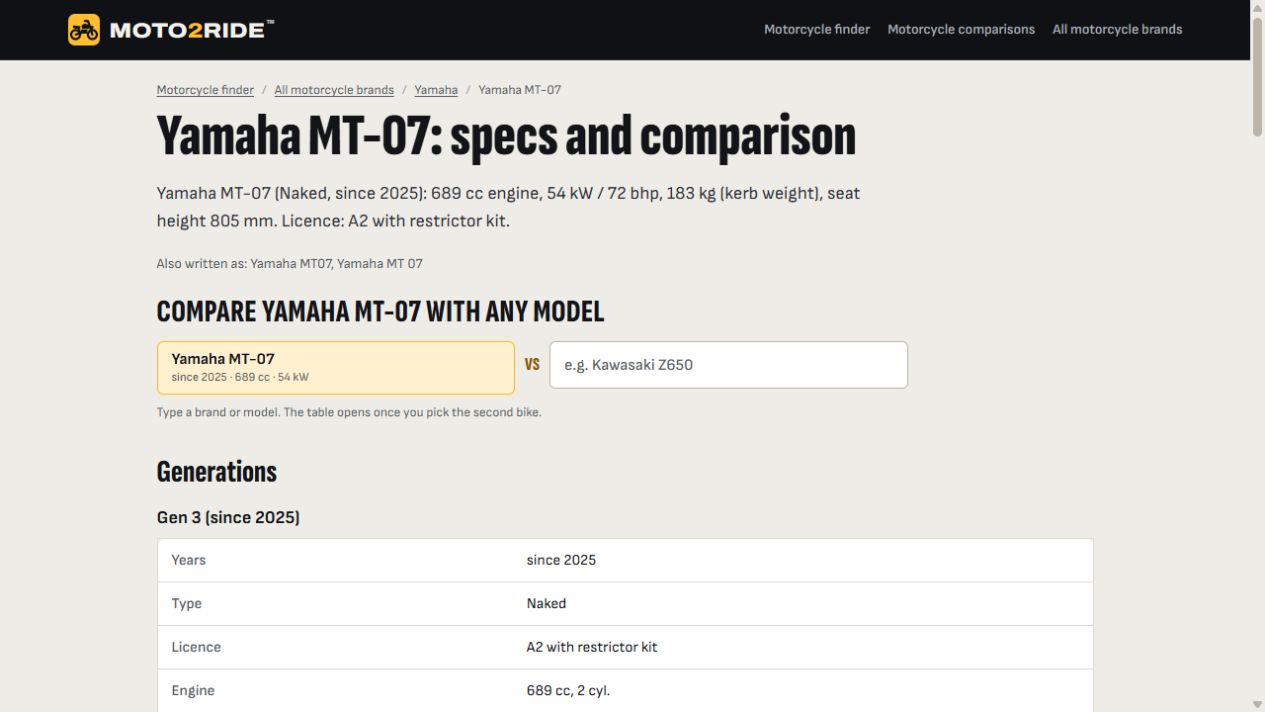The image size is (1265, 712).
Task: Follow the All motorcycle brands breadcrumb link
Action: pyautogui.click(x=334, y=90)
